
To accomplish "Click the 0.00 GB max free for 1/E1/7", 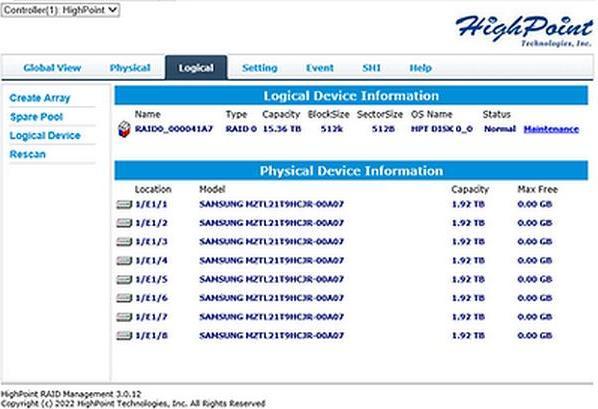I will tap(535, 317).
